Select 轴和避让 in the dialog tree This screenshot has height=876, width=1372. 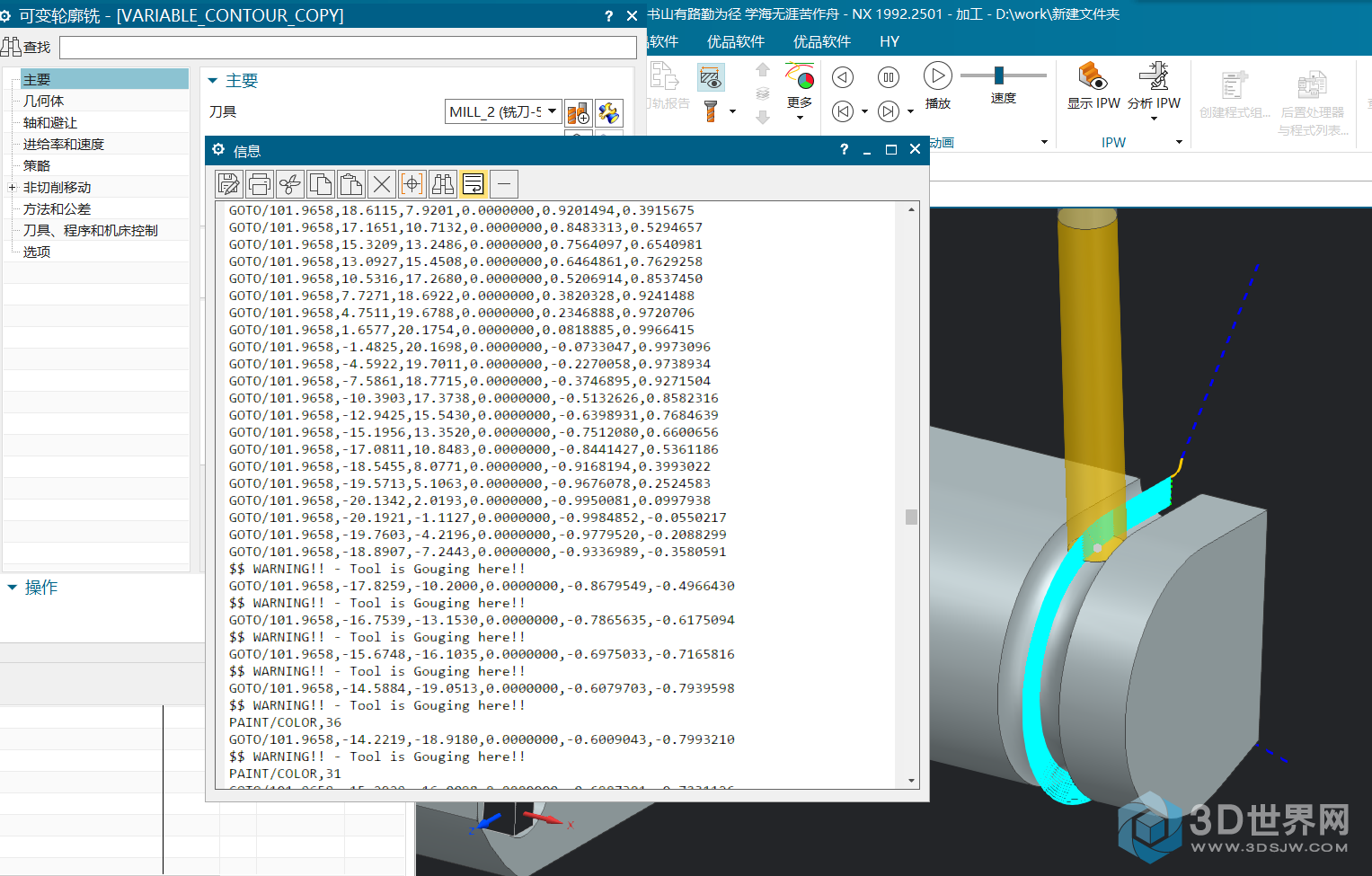[50, 123]
